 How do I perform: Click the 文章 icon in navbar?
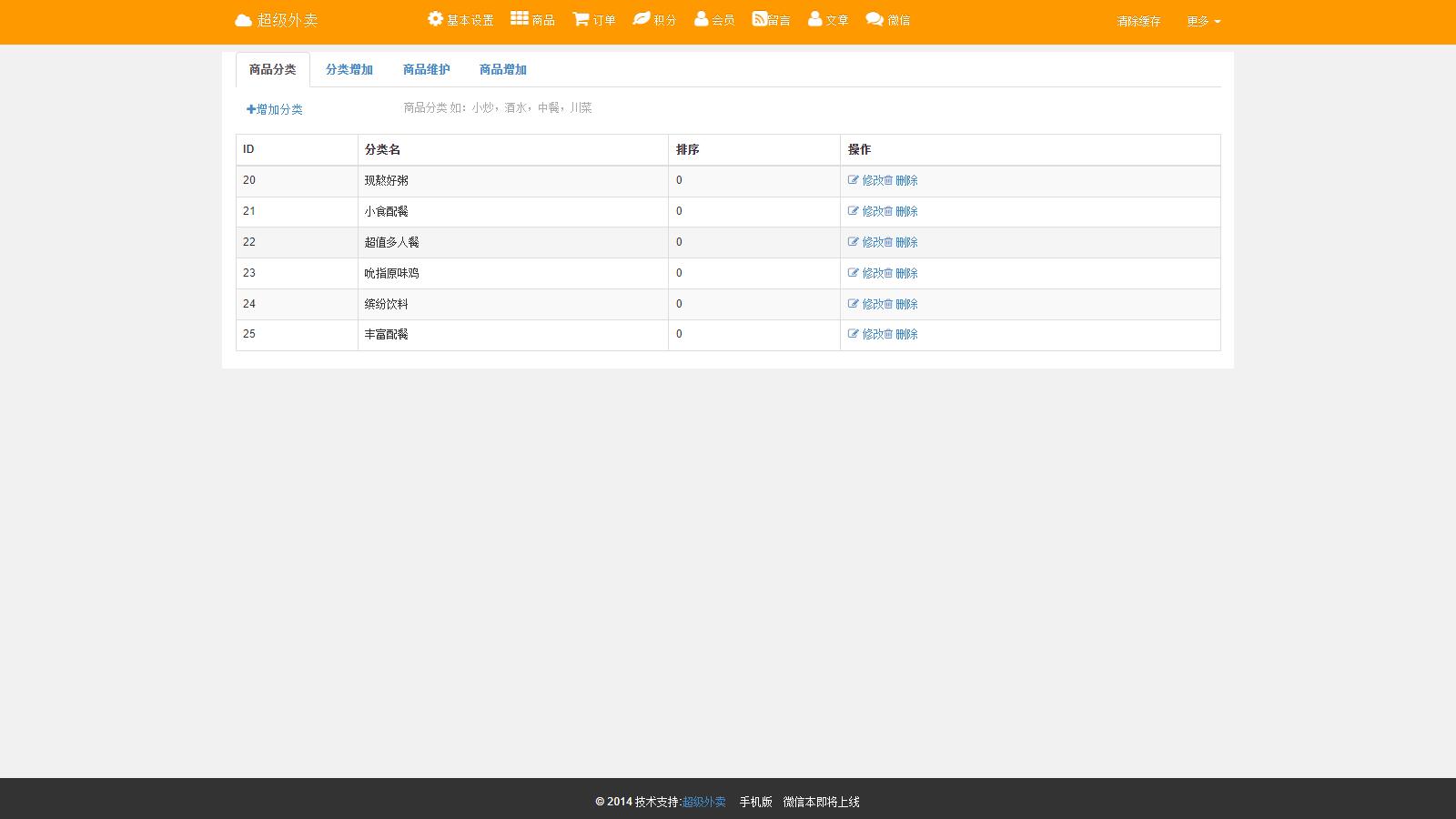click(815, 19)
